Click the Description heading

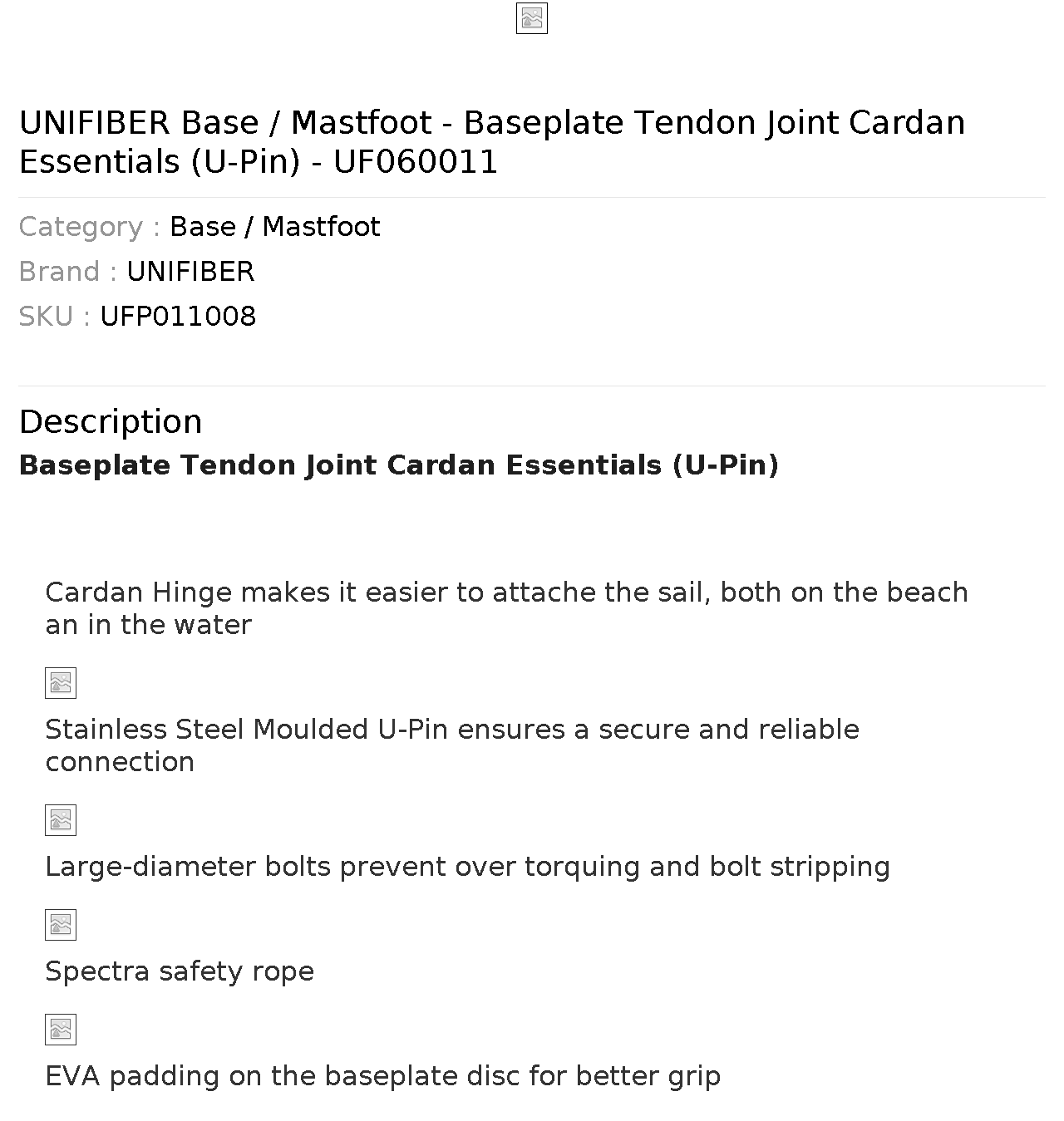pyautogui.click(x=111, y=422)
